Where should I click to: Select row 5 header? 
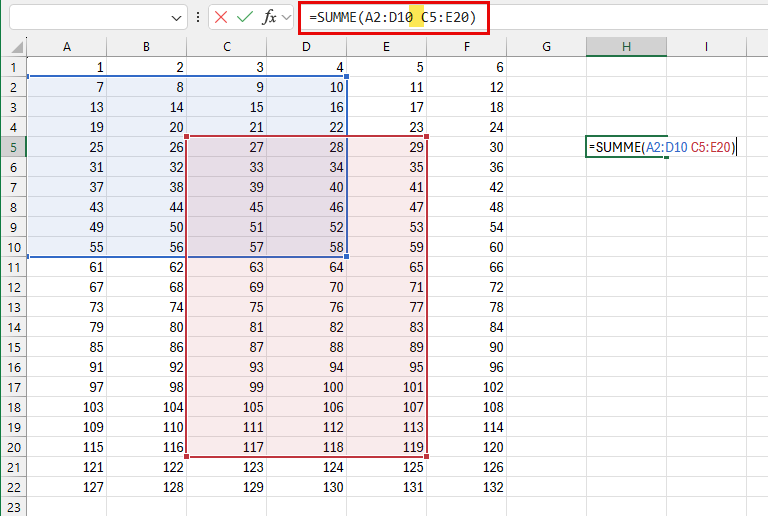click(x=14, y=147)
